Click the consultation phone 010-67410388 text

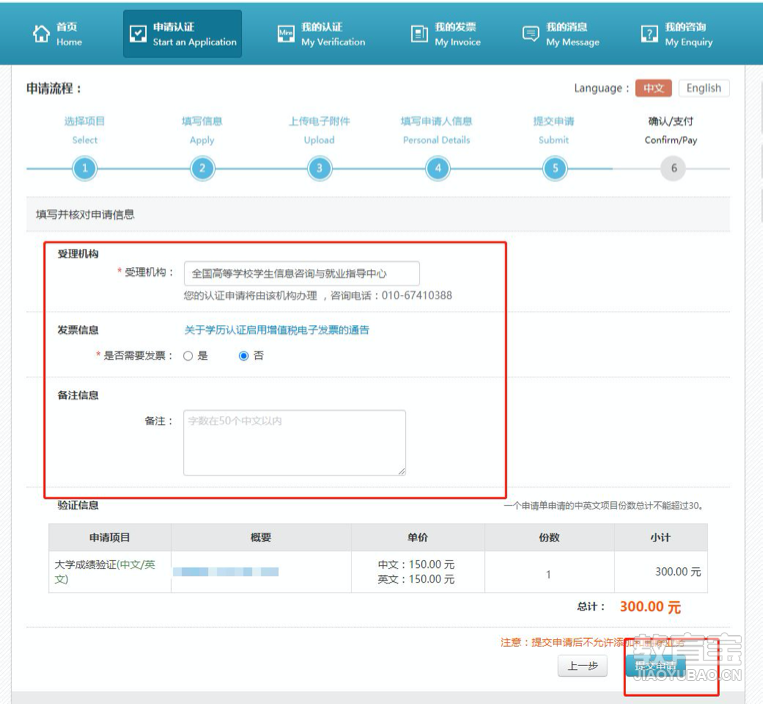tap(417, 296)
